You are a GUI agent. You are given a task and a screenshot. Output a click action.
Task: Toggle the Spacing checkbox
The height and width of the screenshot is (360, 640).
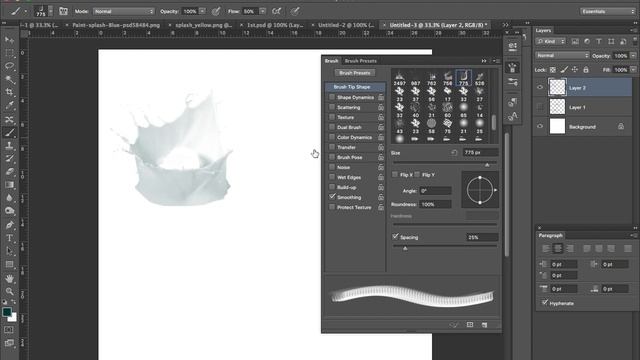tap(395, 236)
